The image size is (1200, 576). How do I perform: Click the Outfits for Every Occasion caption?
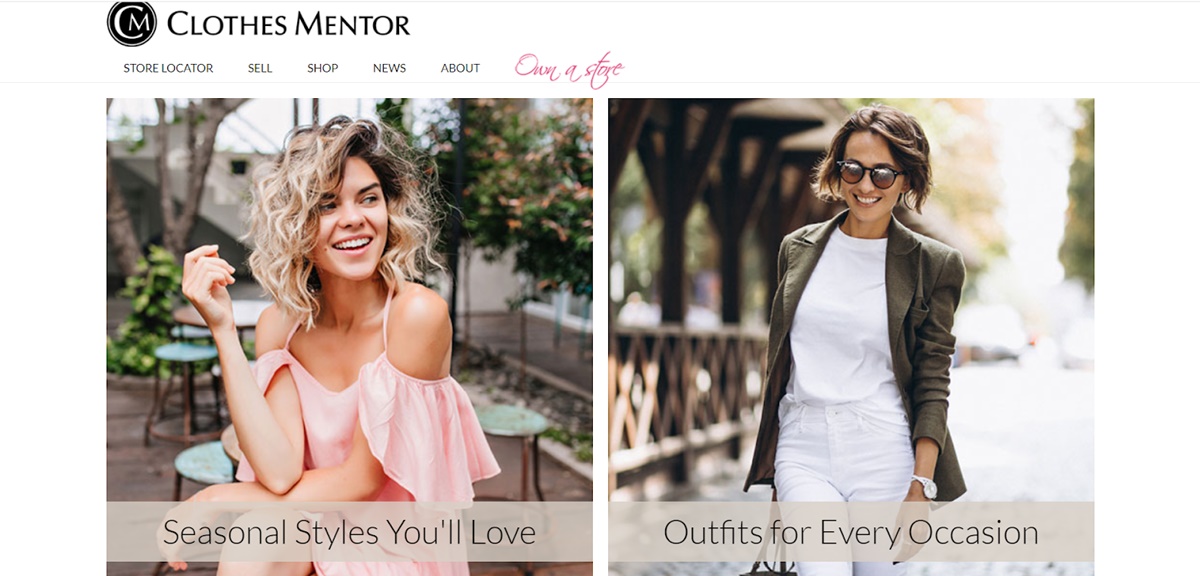(851, 532)
